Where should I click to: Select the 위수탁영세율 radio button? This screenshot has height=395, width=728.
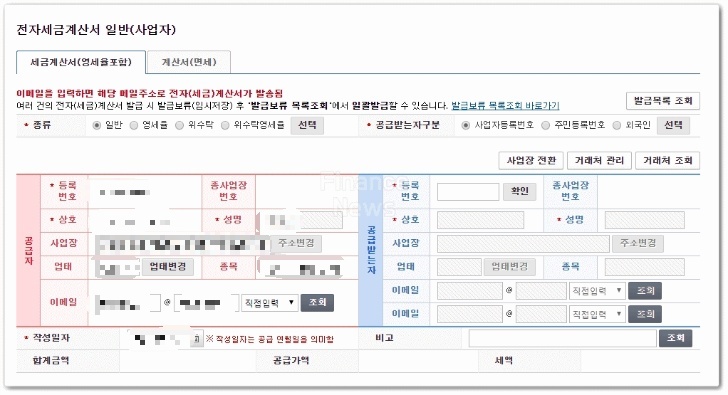225,125
